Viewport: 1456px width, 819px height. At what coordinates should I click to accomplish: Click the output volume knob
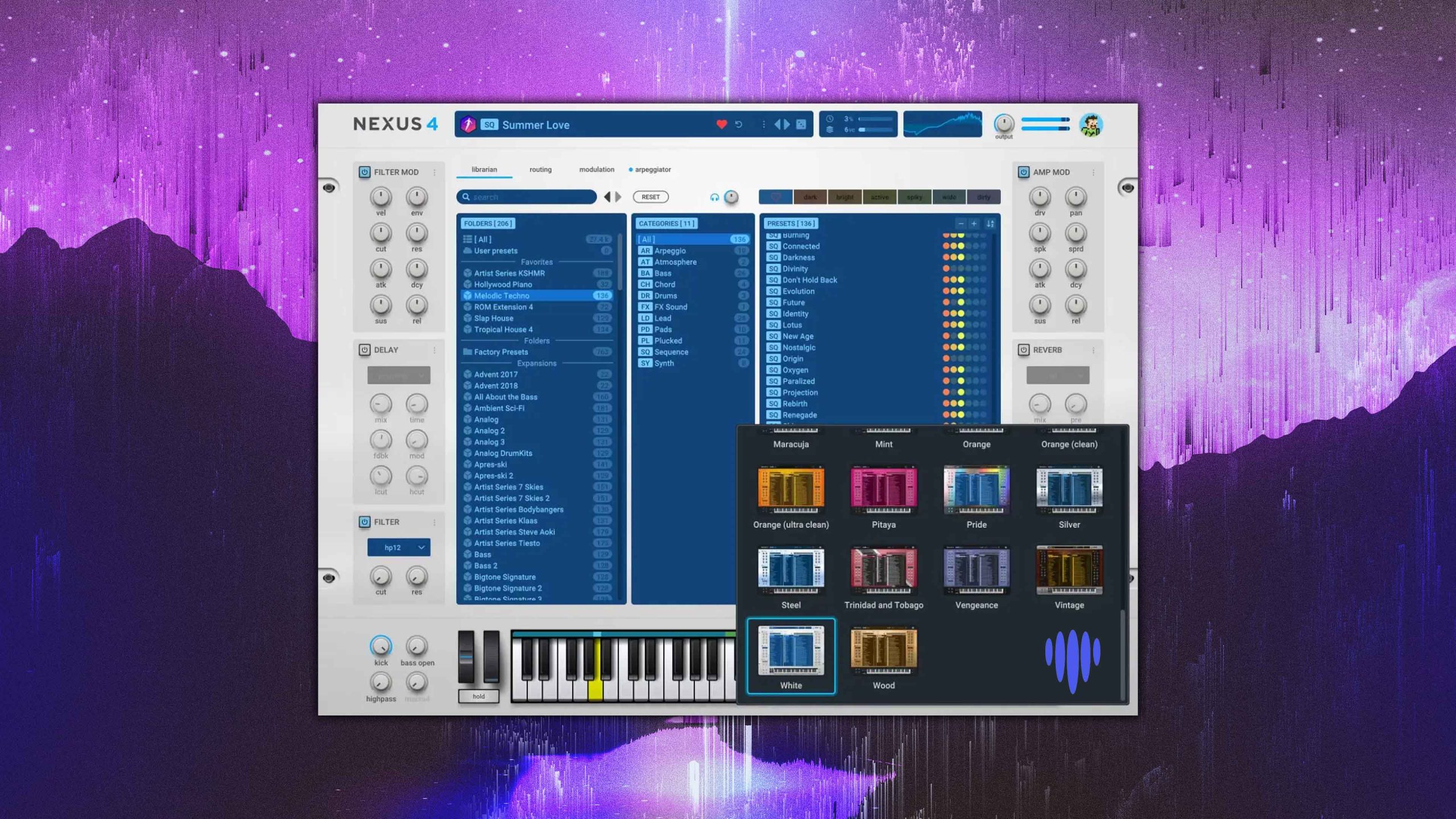pos(1003,123)
